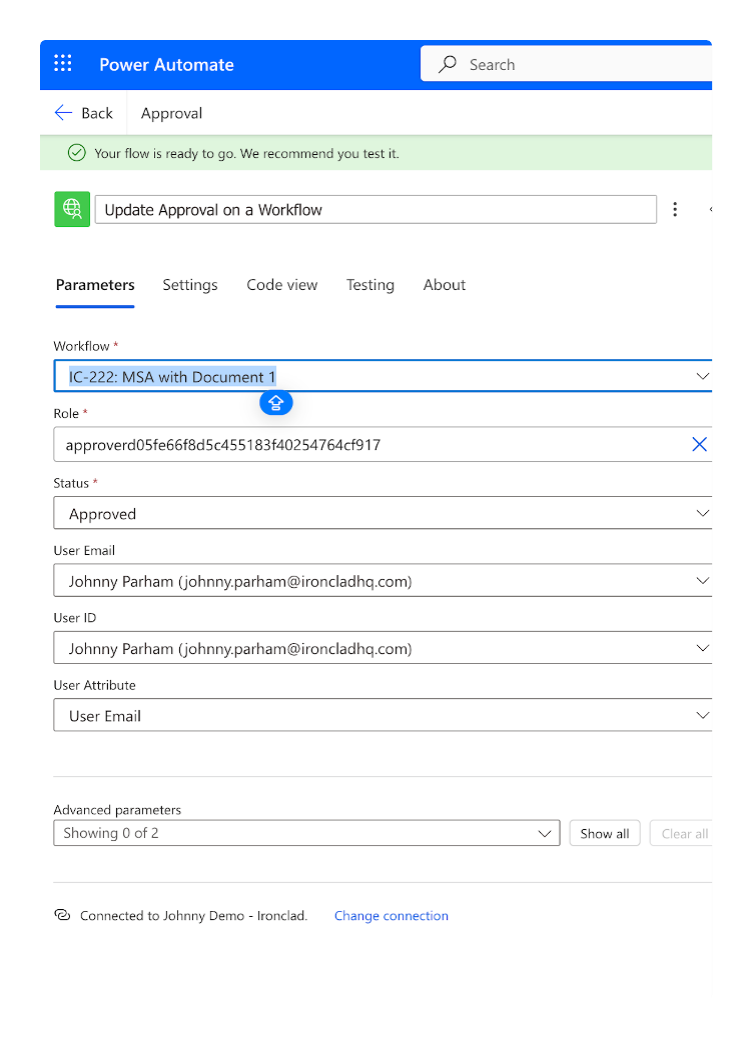This screenshot has width=752, height=1040.
Task: Click the blue dynamic content insert icon
Action: (x=276, y=403)
